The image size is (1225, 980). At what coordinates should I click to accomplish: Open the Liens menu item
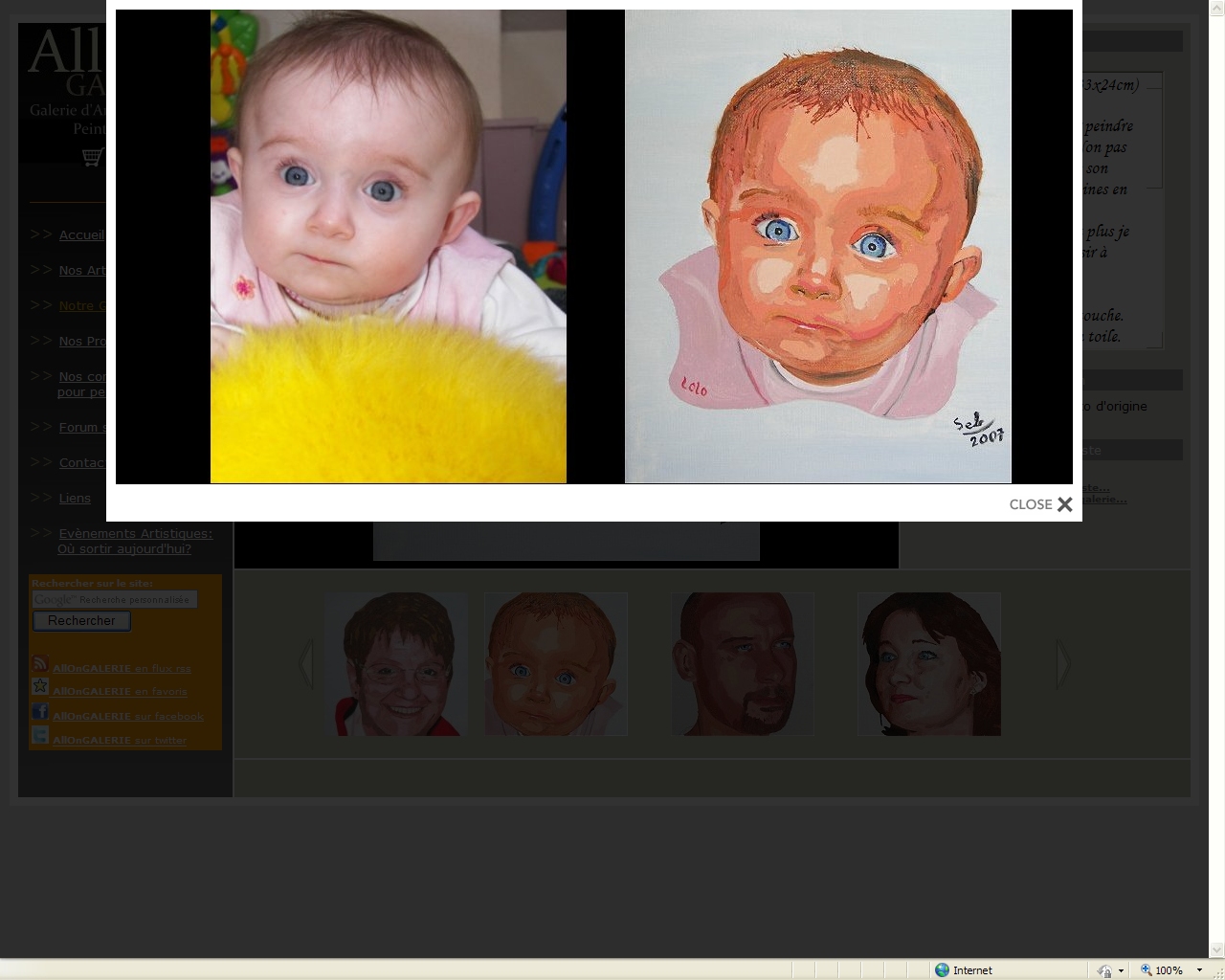pos(75,498)
